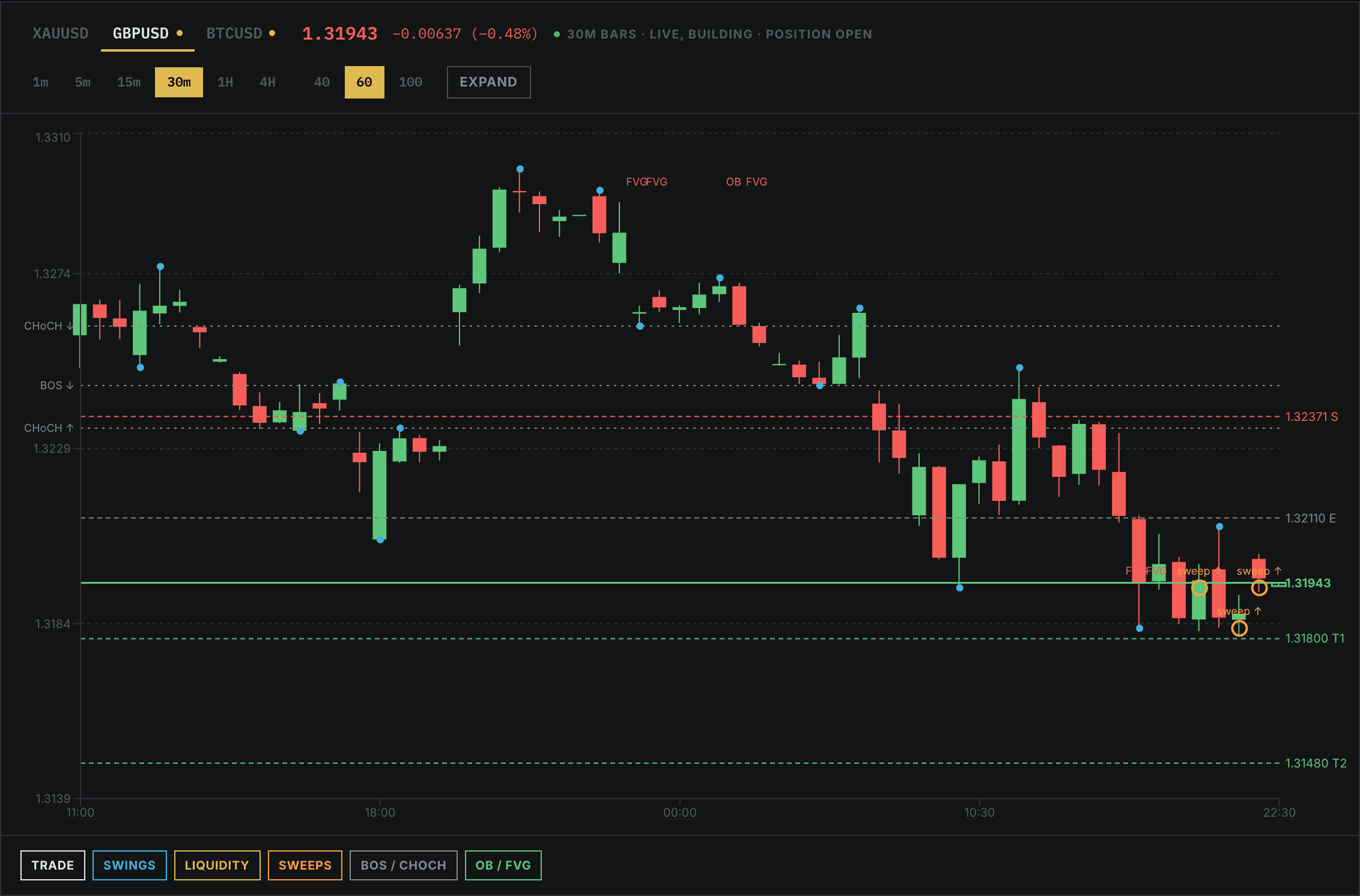The width and height of the screenshot is (1360, 896).
Task: Click the 00:00 time axis label
Action: tap(679, 813)
